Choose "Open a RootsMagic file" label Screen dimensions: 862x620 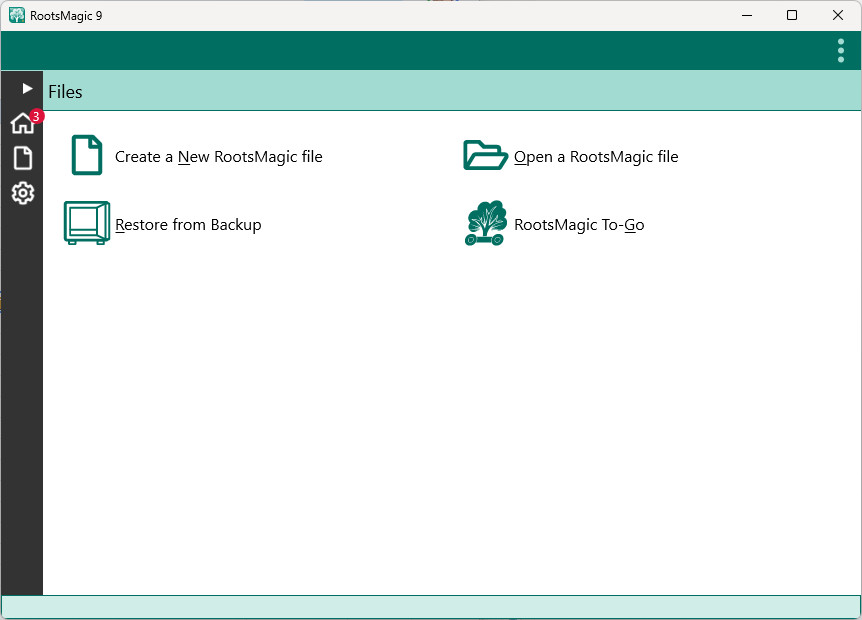(x=596, y=157)
